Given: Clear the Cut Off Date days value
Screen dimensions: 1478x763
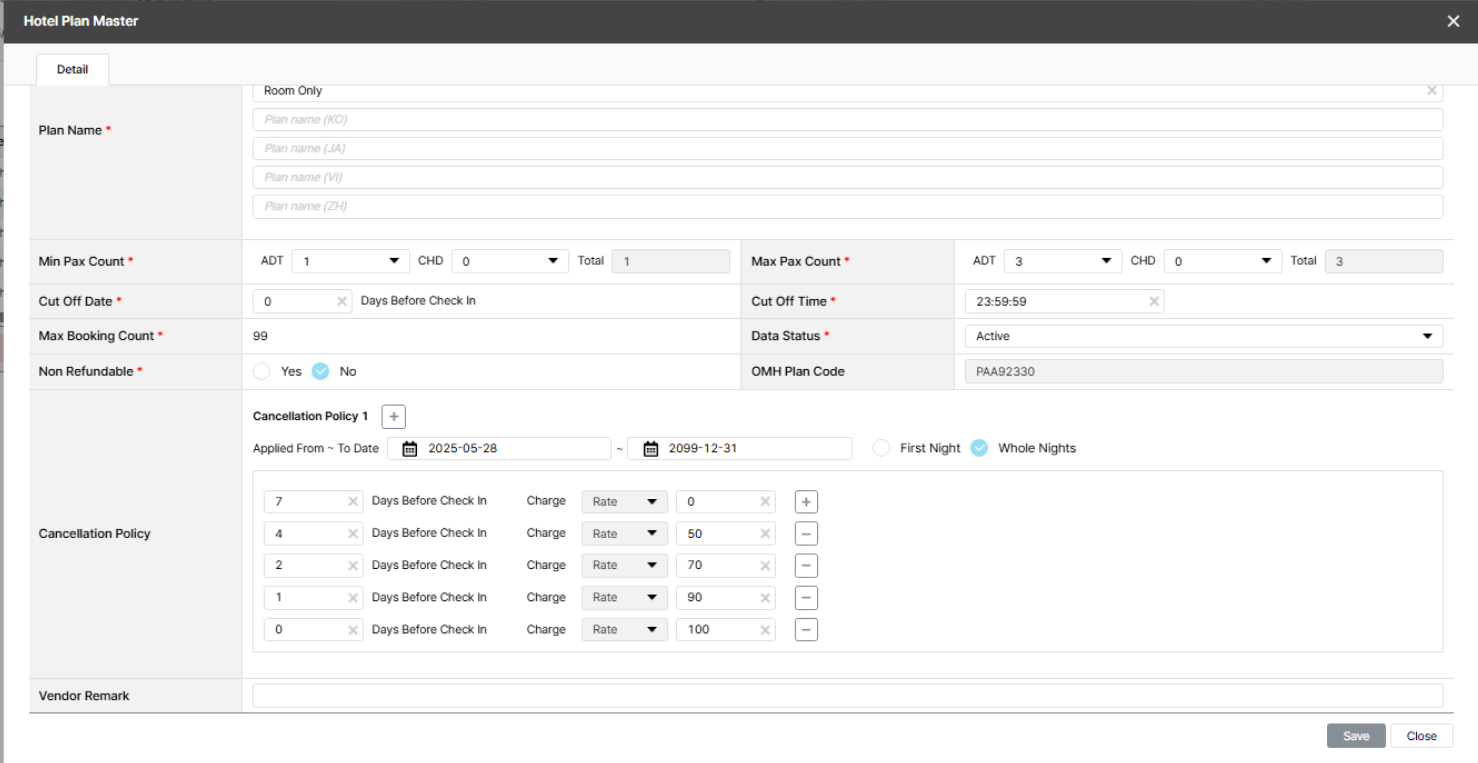Looking at the screenshot, I should pos(341,301).
